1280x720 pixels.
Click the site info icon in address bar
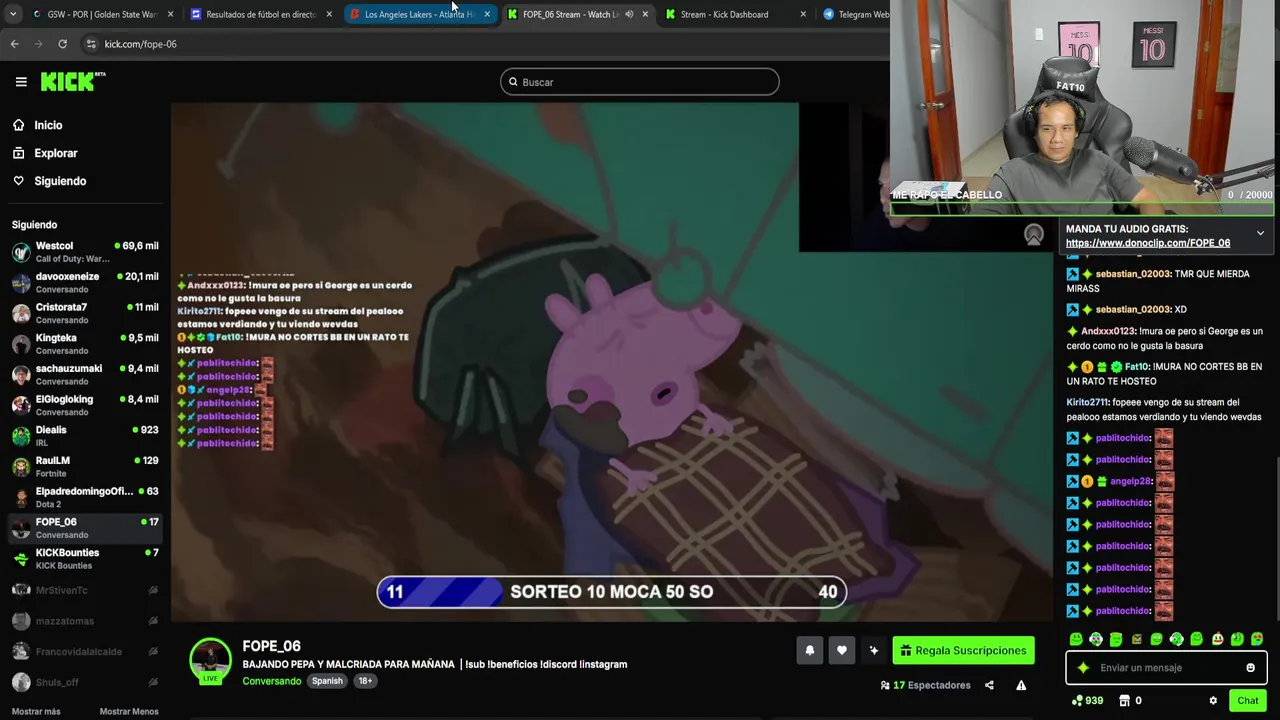pos(91,44)
